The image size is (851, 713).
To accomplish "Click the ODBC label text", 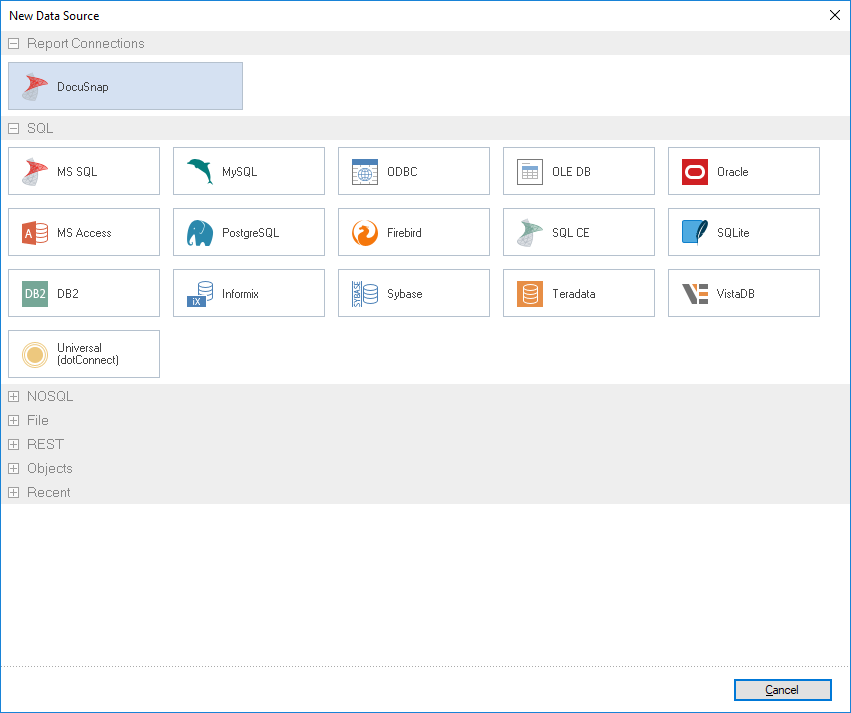I will (402, 171).
